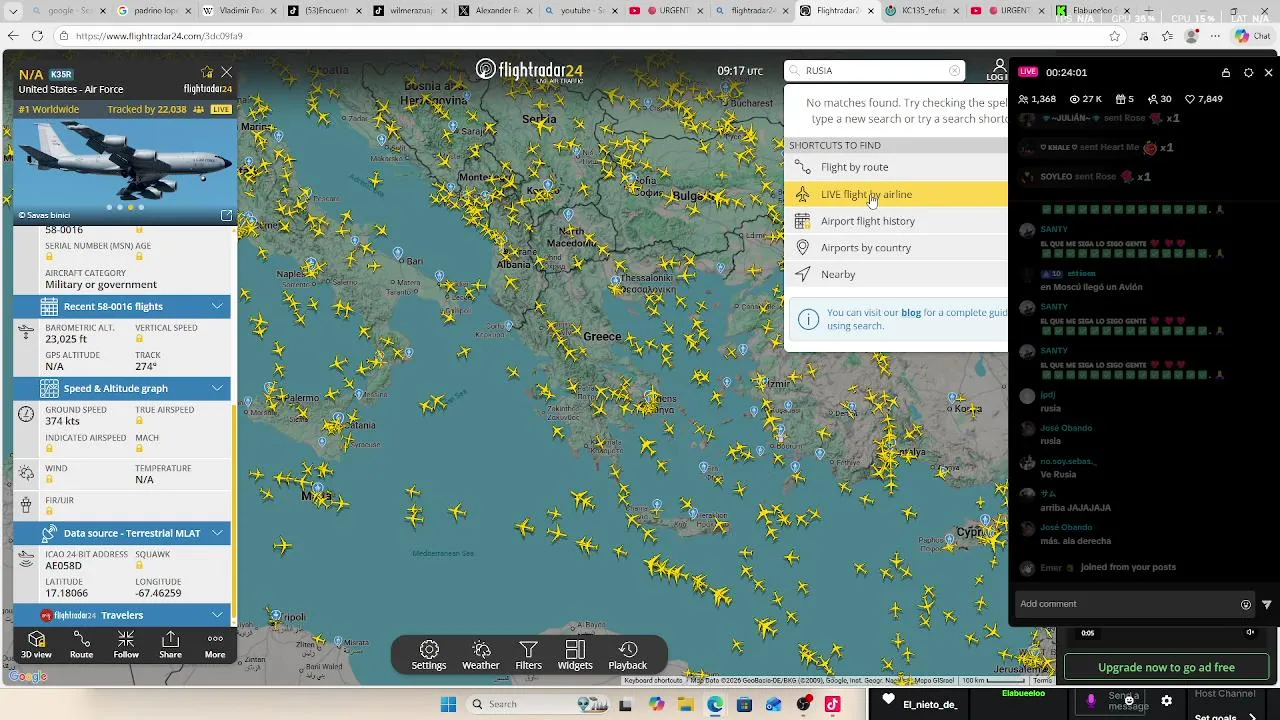
Task: Open Microsoft Edge from the taskbar
Action: [x=715, y=704]
